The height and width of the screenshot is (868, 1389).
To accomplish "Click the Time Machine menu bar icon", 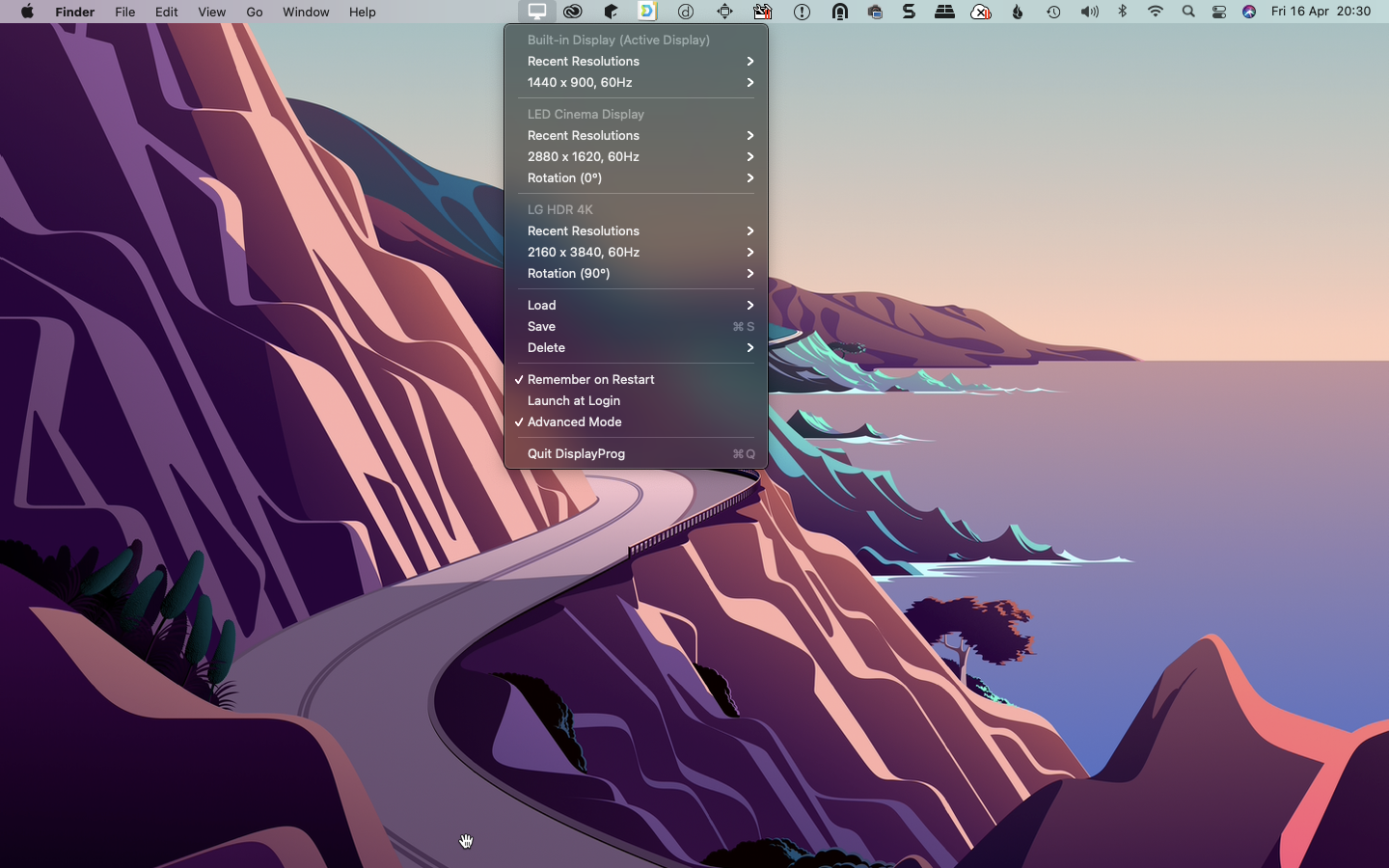I will click(1053, 12).
